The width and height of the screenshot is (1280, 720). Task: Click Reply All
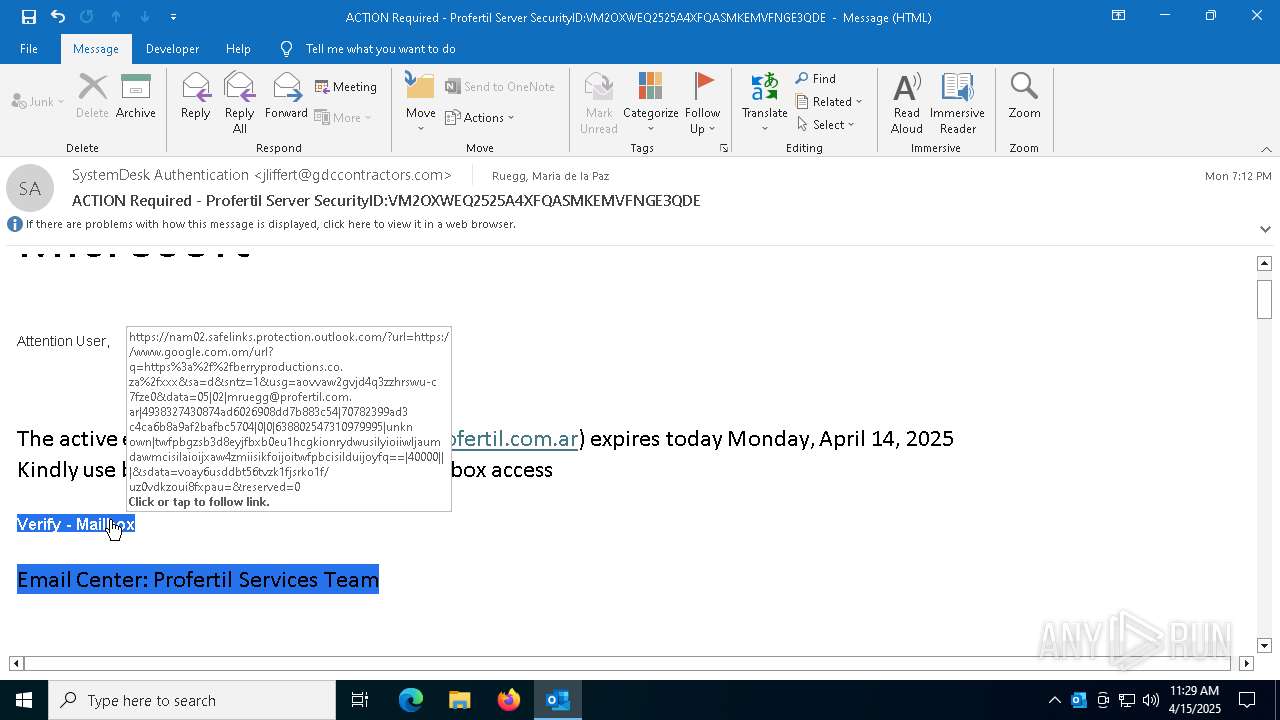[x=240, y=103]
